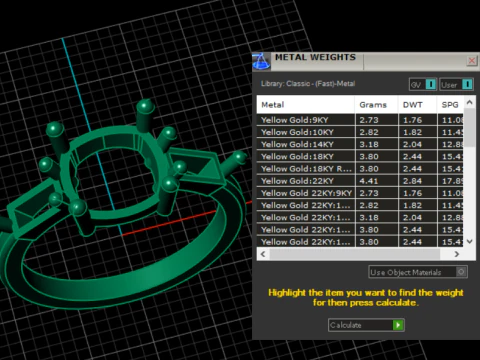This screenshot has width=480, height=360.
Task: Click the table's scroll up arrow
Action: (470, 102)
